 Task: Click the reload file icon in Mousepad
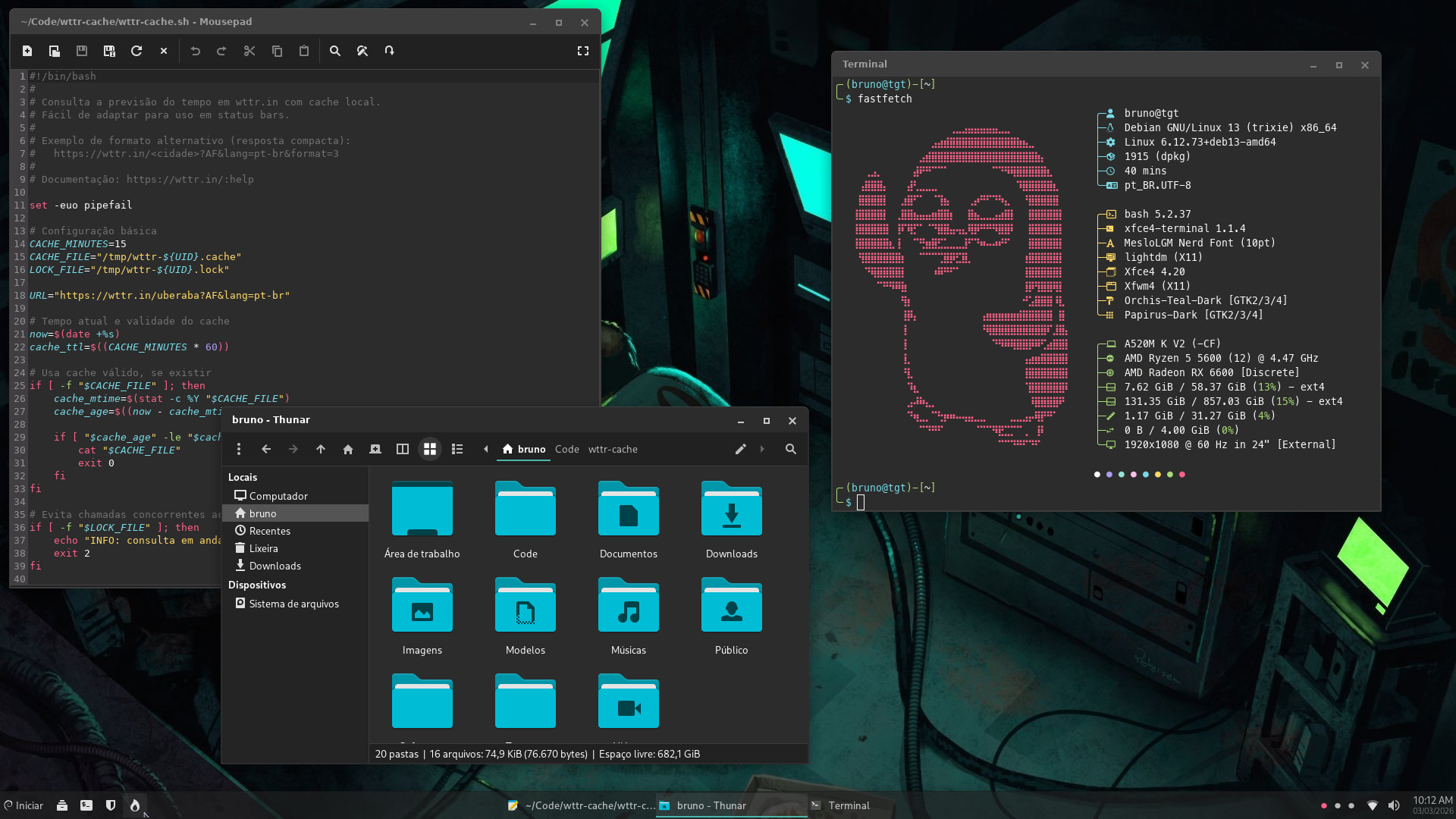[136, 51]
